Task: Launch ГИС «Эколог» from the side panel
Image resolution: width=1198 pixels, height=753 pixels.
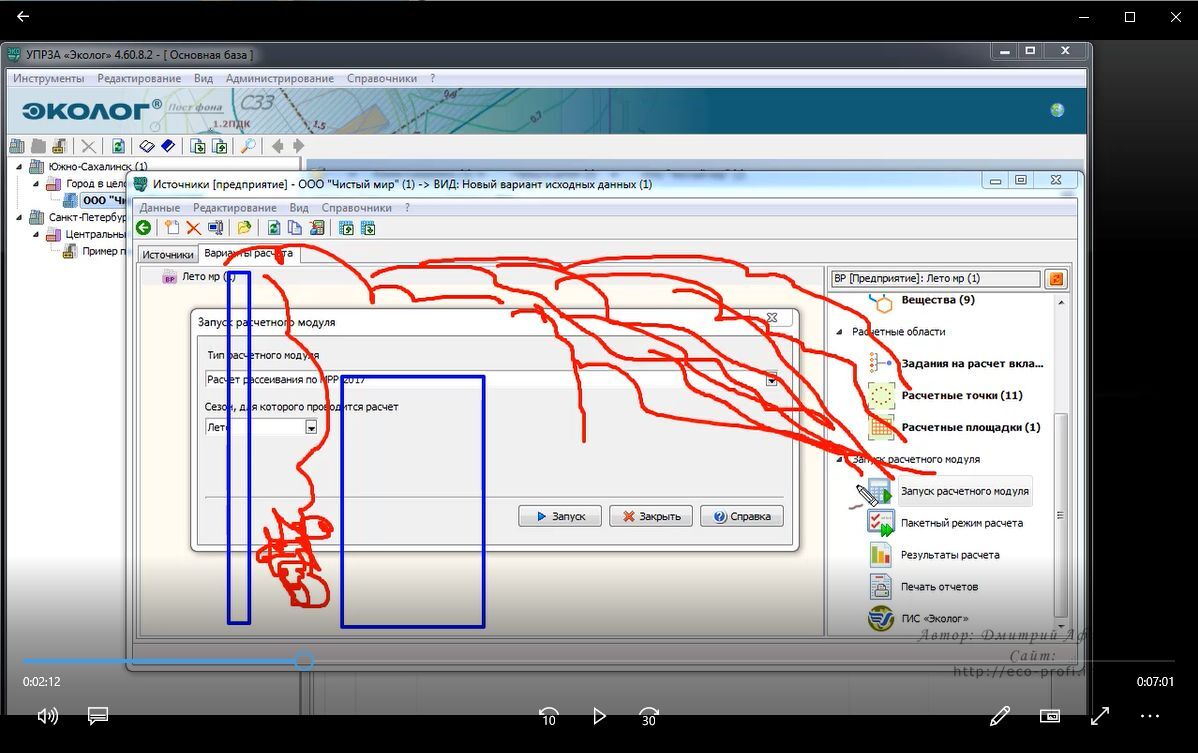Action: tap(880, 618)
